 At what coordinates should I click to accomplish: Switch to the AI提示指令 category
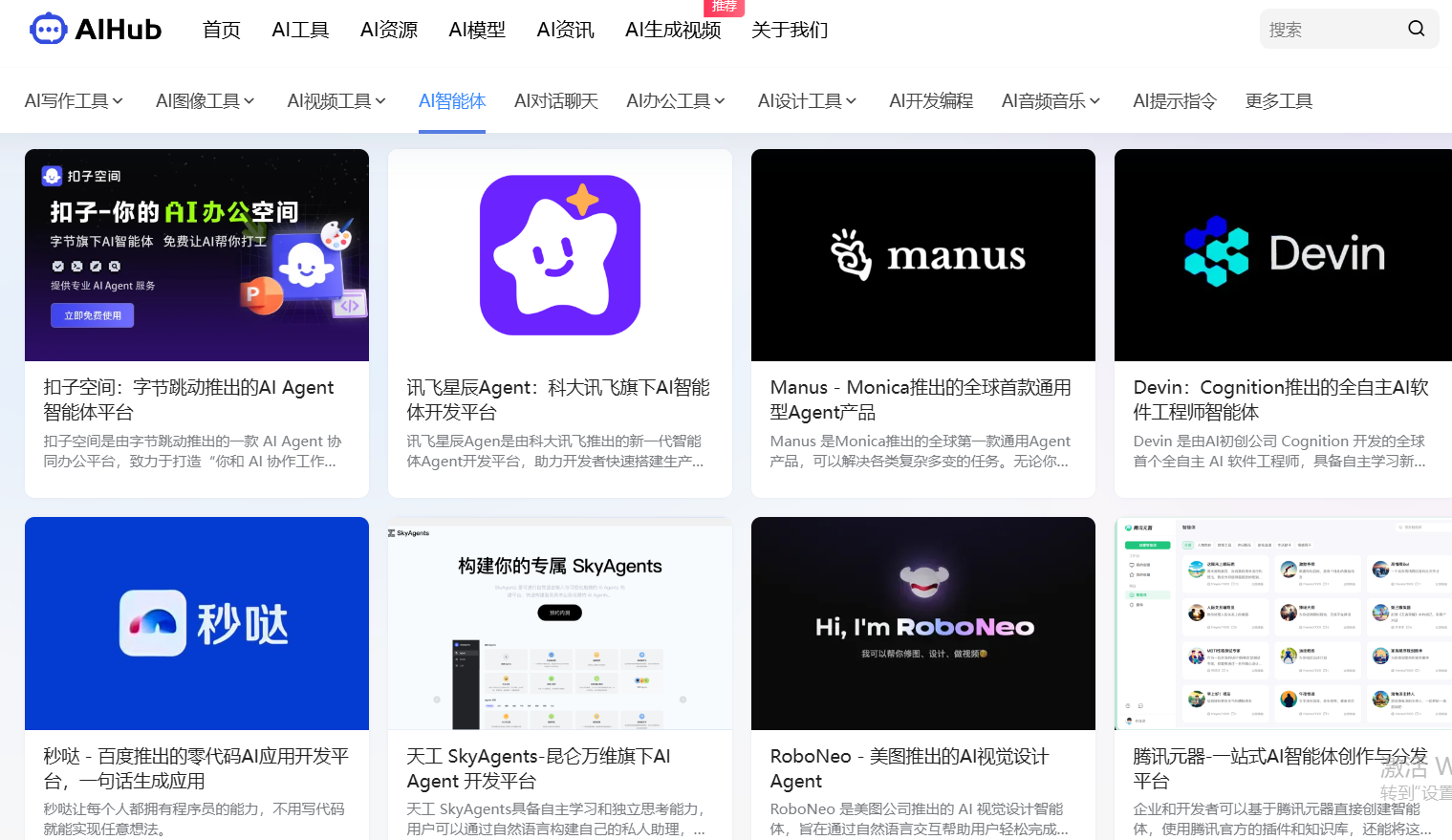coord(1175,101)
